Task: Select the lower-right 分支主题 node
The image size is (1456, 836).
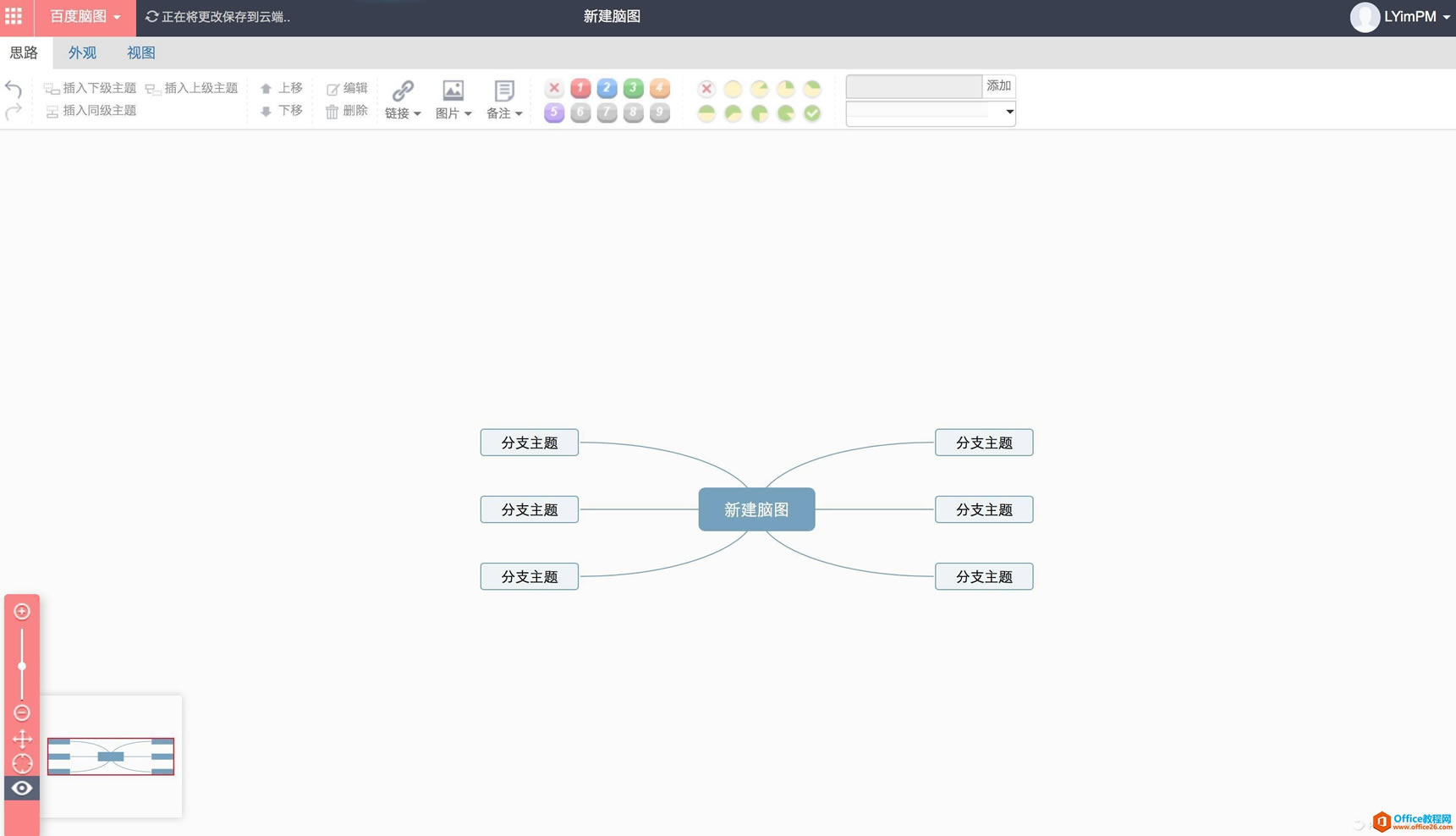Action: [984, 576]
